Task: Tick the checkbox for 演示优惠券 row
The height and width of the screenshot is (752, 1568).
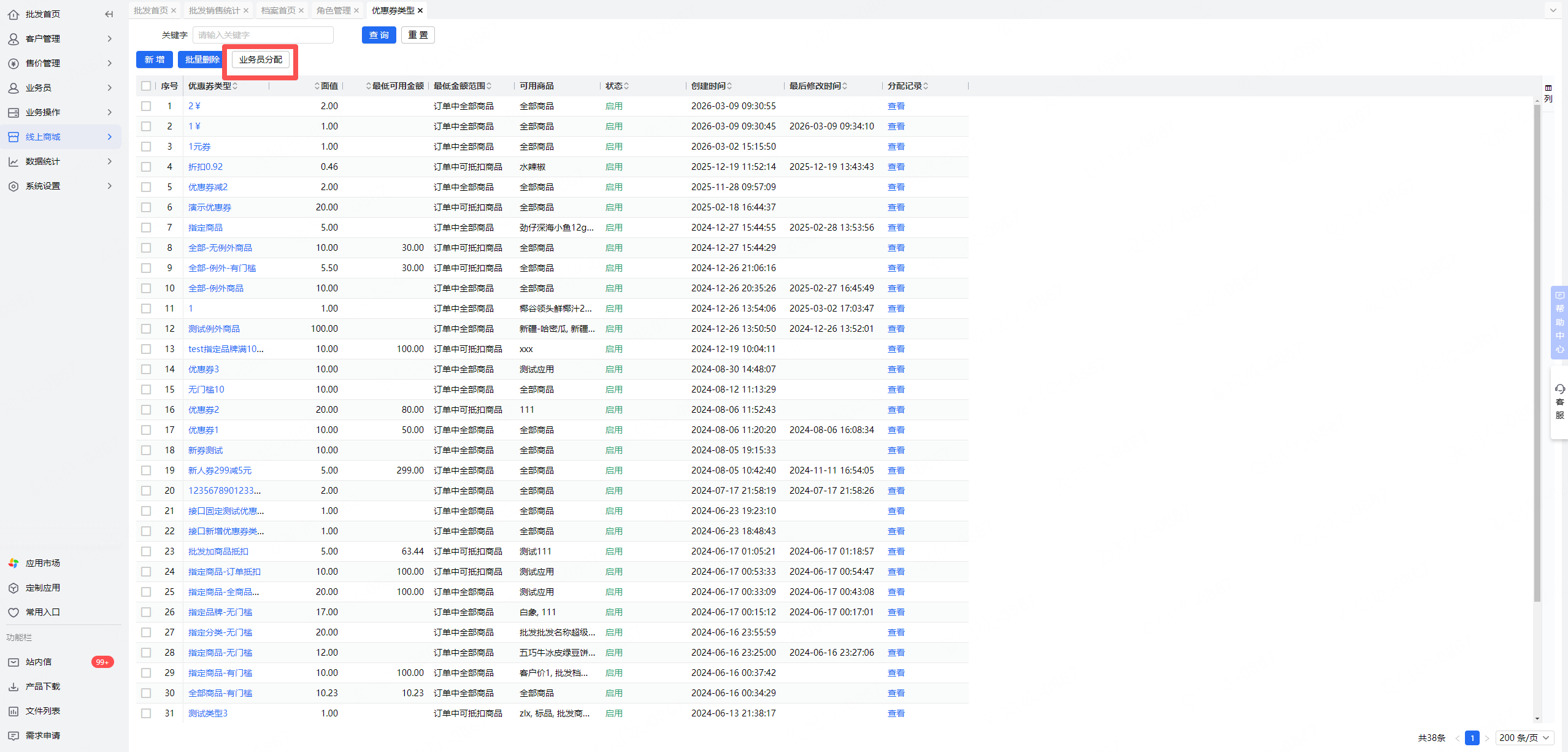Action: pos(146,207)
